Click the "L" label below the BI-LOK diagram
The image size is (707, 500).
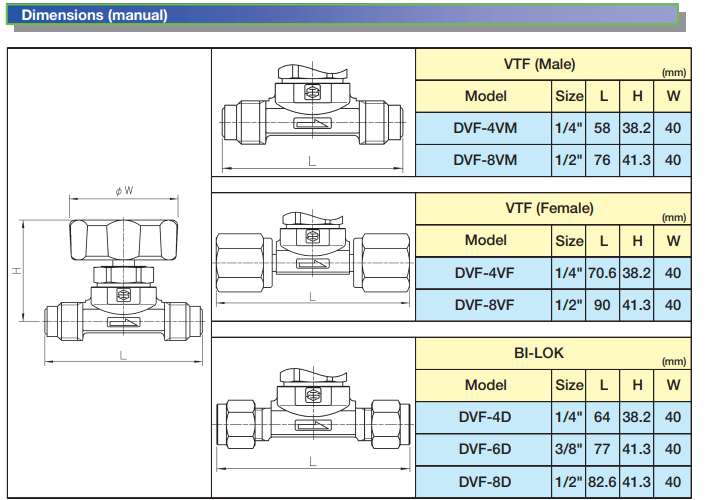click(312, 462)
